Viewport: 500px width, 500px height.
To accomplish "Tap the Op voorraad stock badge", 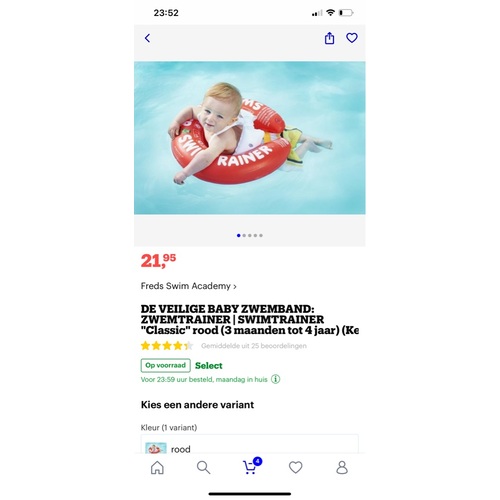I will point(166,365).
